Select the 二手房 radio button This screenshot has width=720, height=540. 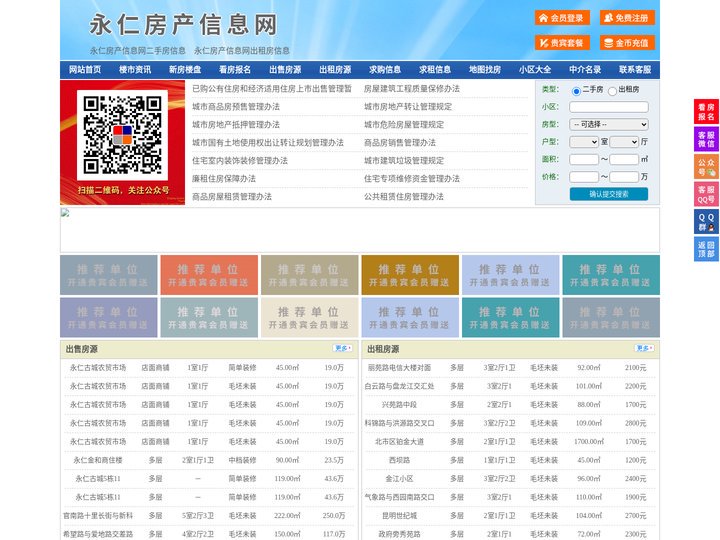pos(576,91)
